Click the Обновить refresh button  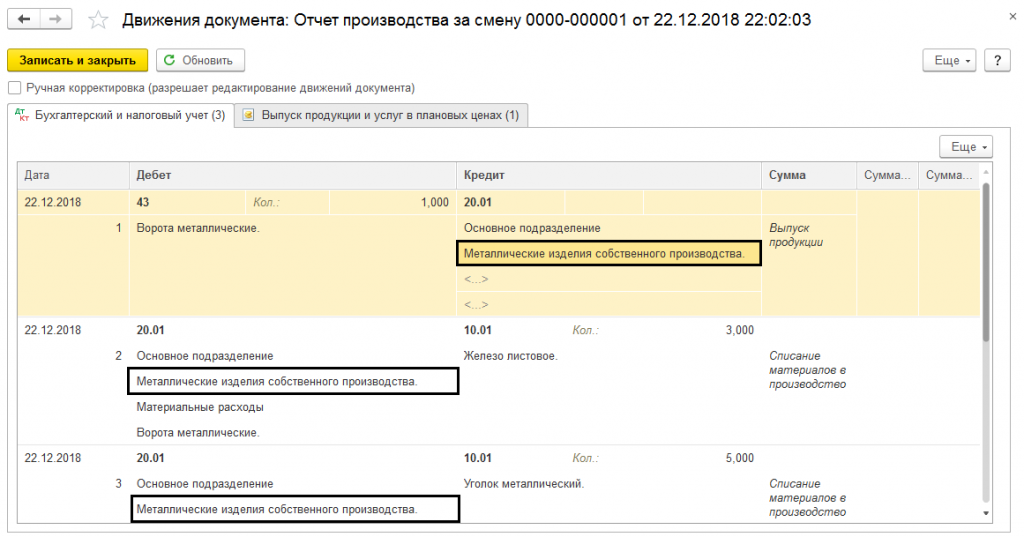(x=199, y=61)
